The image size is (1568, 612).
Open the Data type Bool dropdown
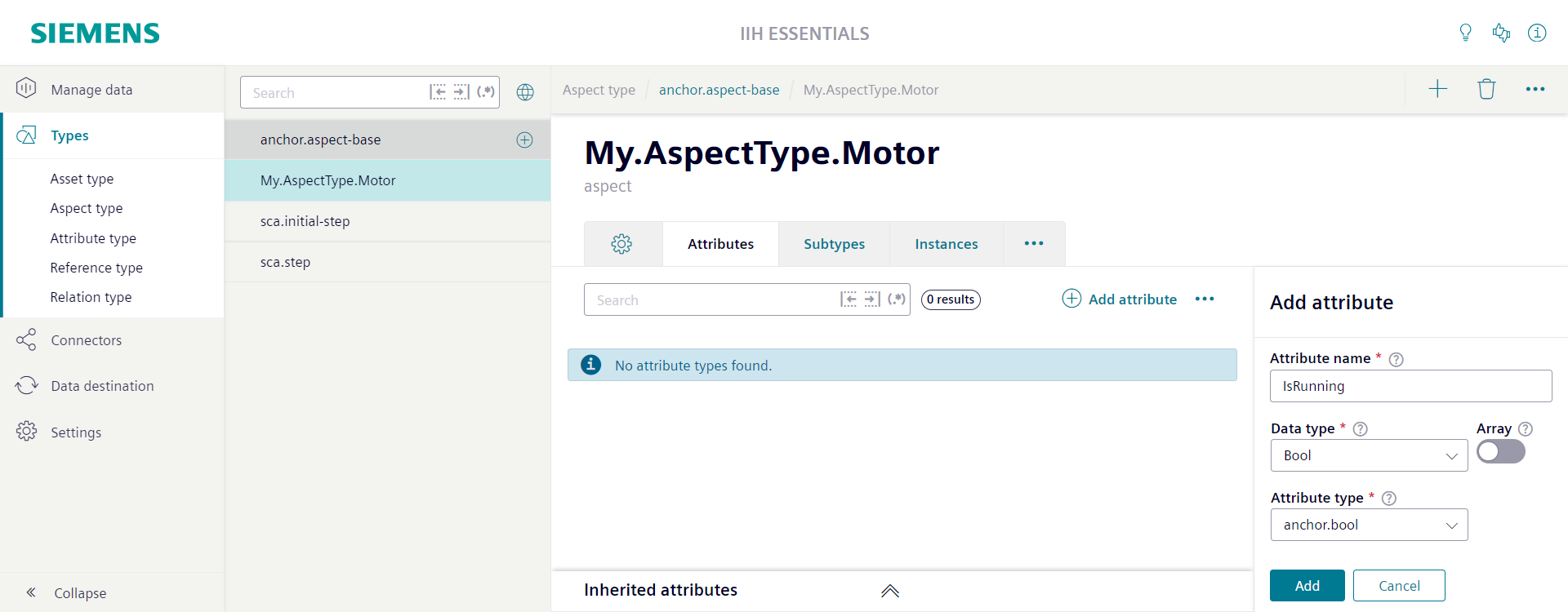tap(1369, 455)
